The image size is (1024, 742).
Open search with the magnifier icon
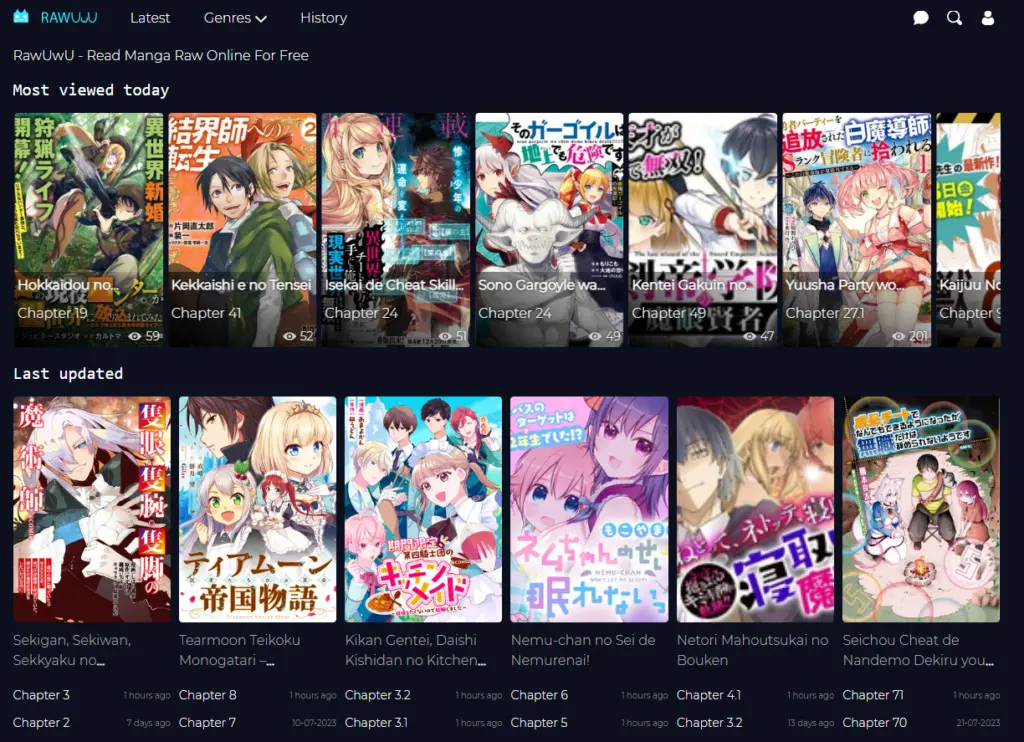click(954, 18)
